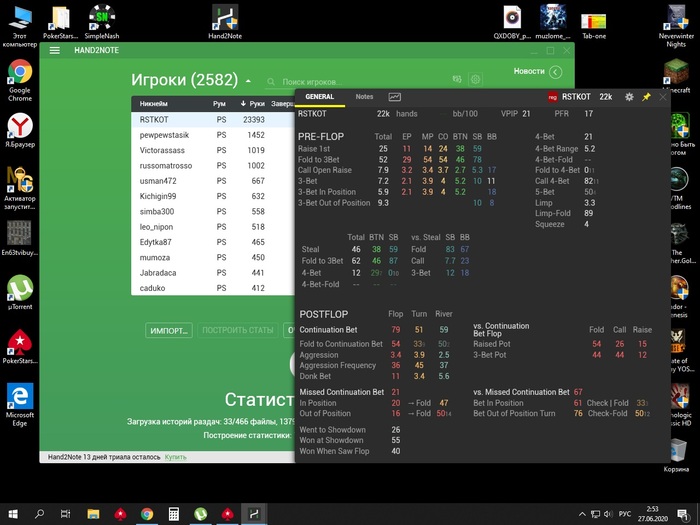Open the Корзина recycle bin

coord(676,455)
